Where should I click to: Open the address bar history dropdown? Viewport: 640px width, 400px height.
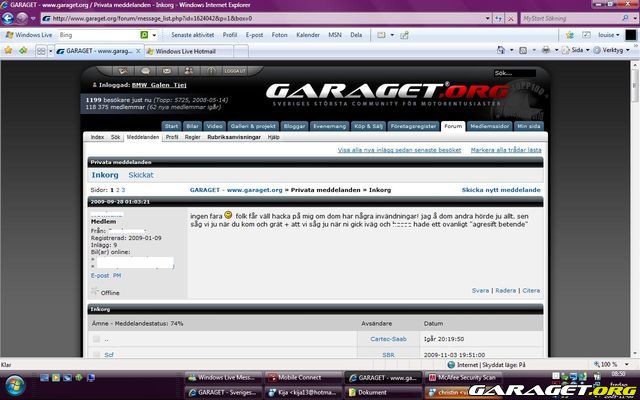487,18
